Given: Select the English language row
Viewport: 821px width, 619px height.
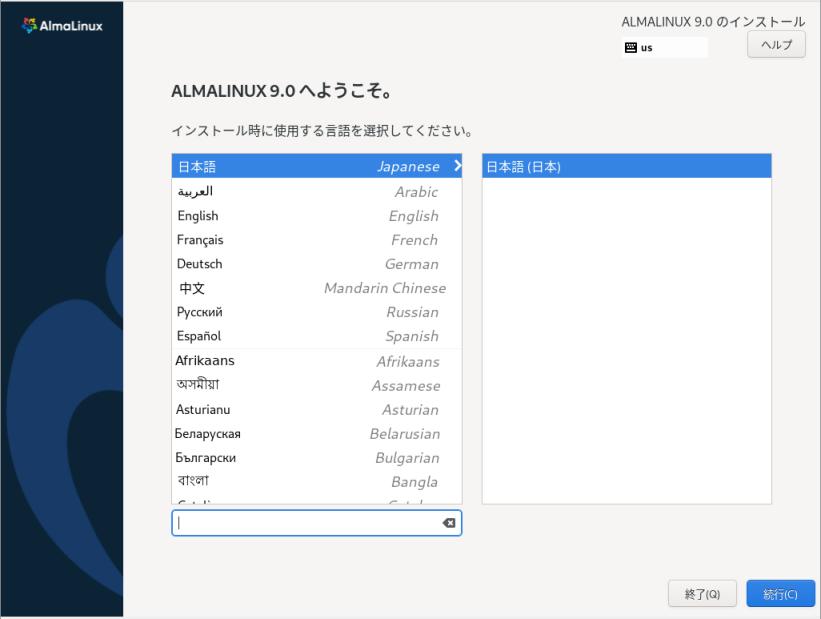Looking at the screenshot, I should (x=317, y=215).
